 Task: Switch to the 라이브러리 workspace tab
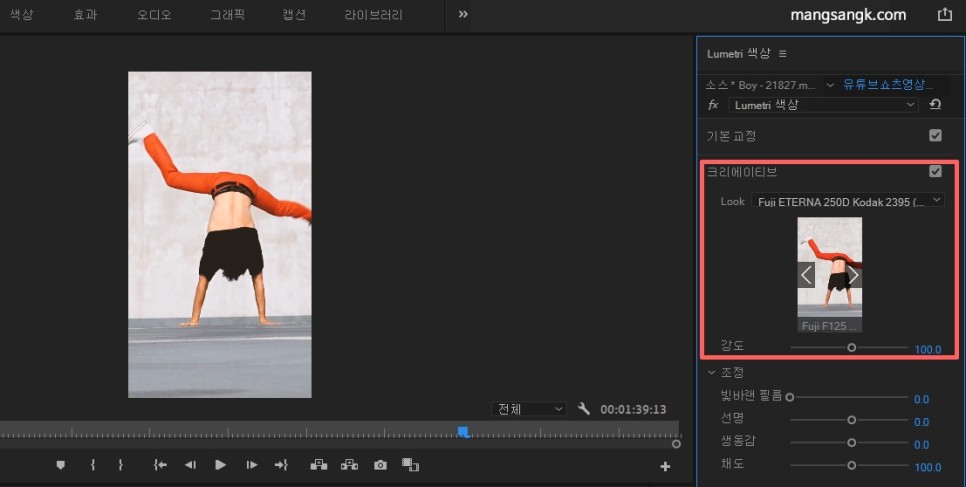373,14
